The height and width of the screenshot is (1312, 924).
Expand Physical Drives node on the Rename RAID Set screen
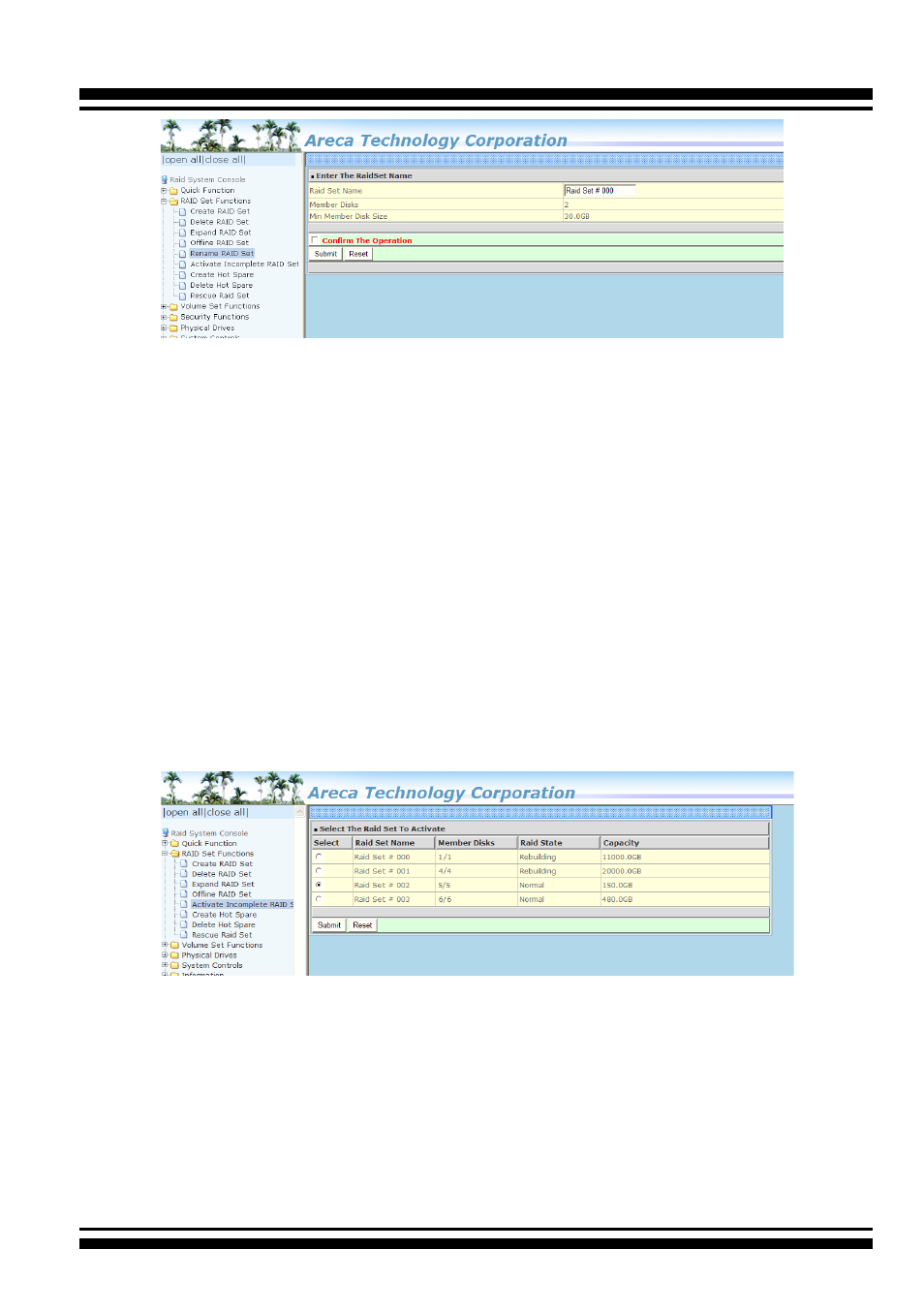click(164, 328)
